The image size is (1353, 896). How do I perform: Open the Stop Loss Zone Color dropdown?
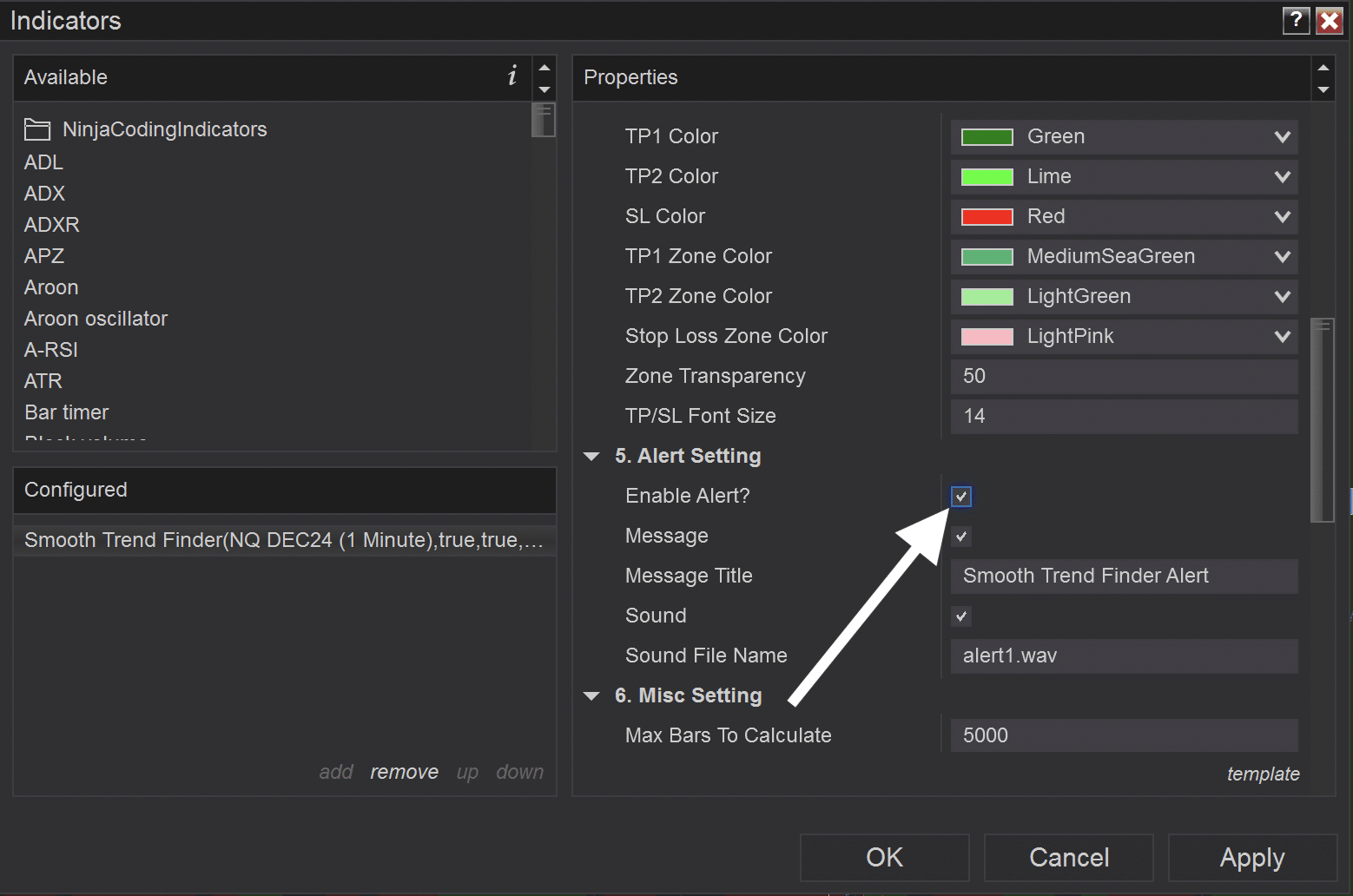coord(1125,336)
